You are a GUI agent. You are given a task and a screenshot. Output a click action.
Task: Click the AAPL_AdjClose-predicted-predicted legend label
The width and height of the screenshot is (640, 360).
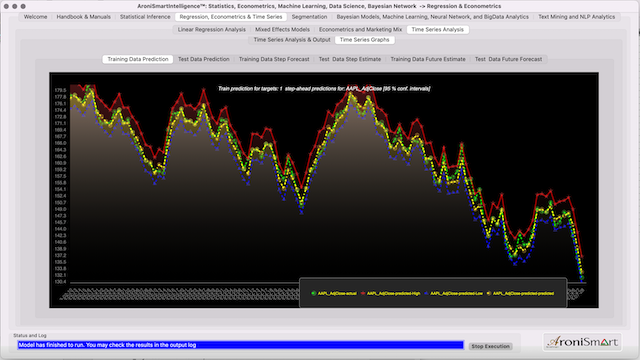tap(523, 293)
